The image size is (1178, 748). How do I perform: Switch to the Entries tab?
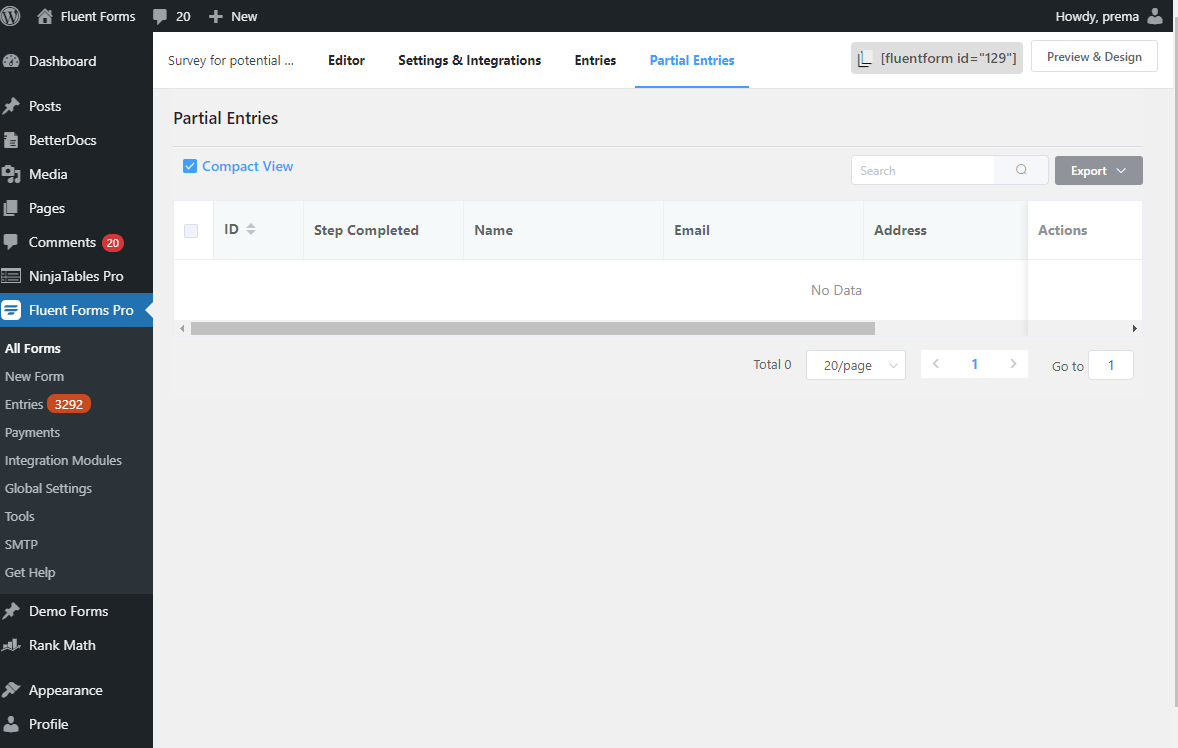595,60
